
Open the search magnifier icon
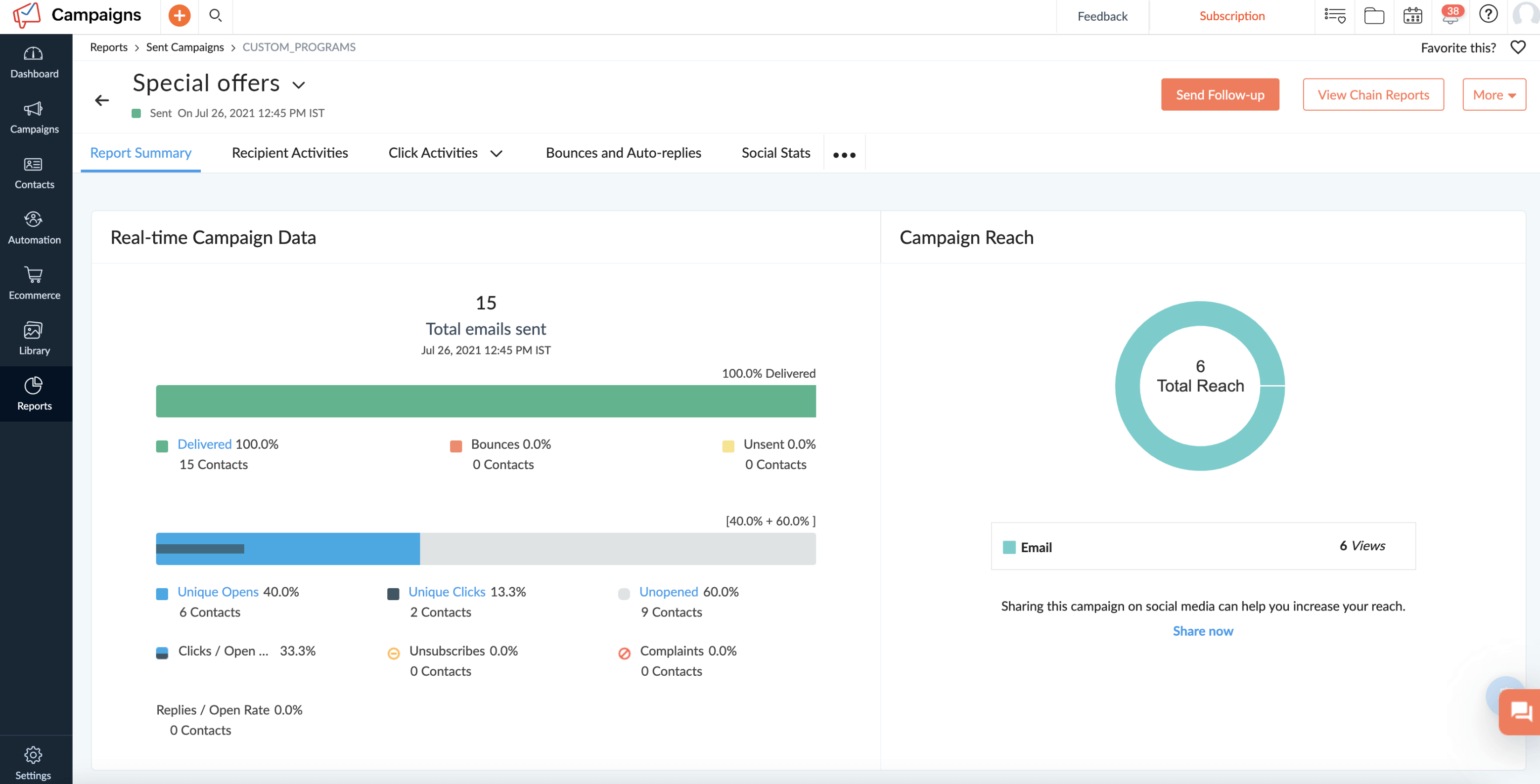click(216, 15)
